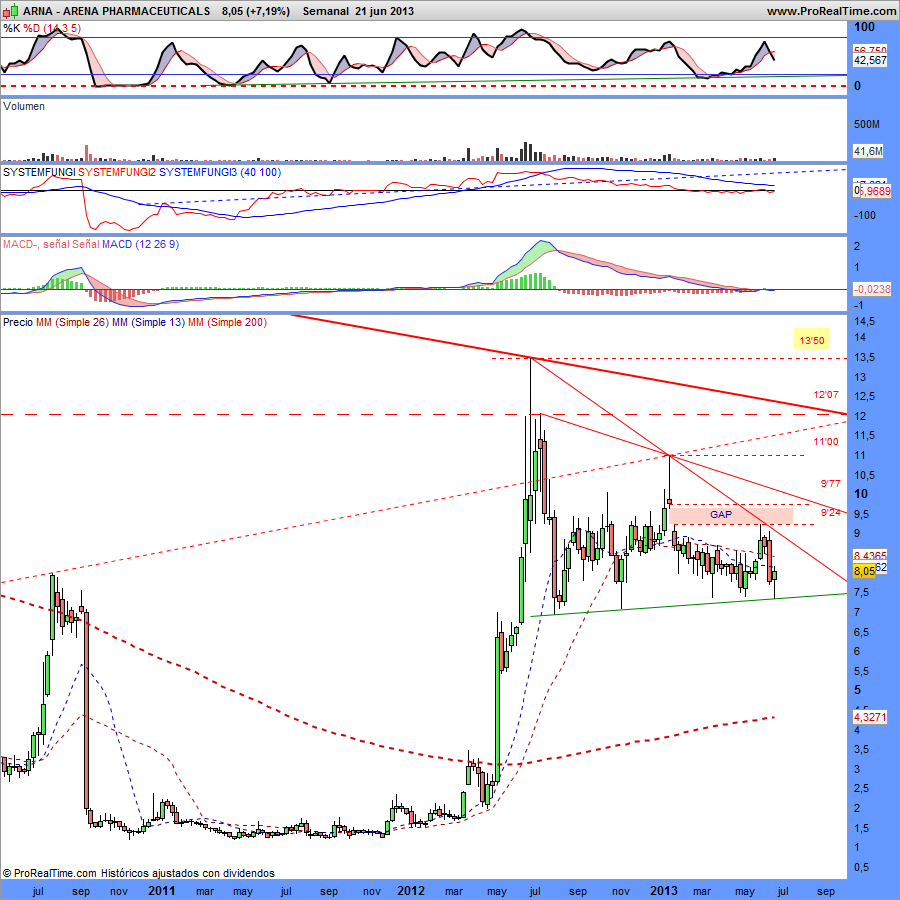Select the Volumen panel label
The width and height of the screenshot is (900, 900).
click(24, 106)
